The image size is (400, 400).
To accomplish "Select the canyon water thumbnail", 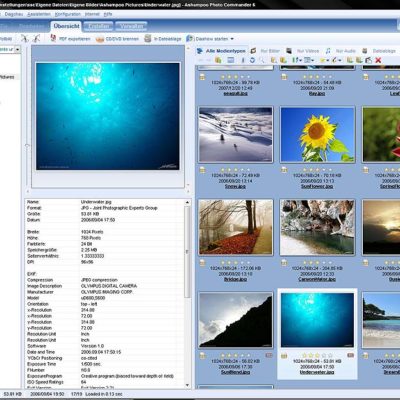I will click(x=317, y=227).
